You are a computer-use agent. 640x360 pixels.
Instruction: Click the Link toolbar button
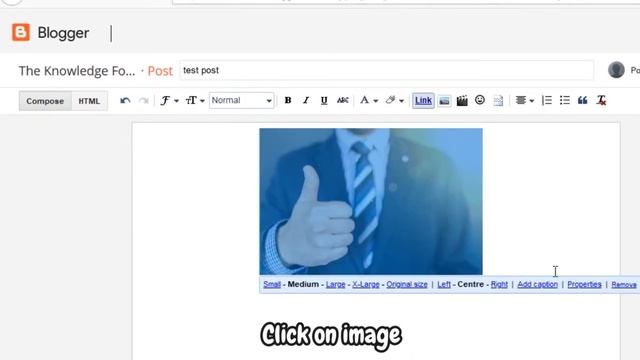[x=423, y=100]
